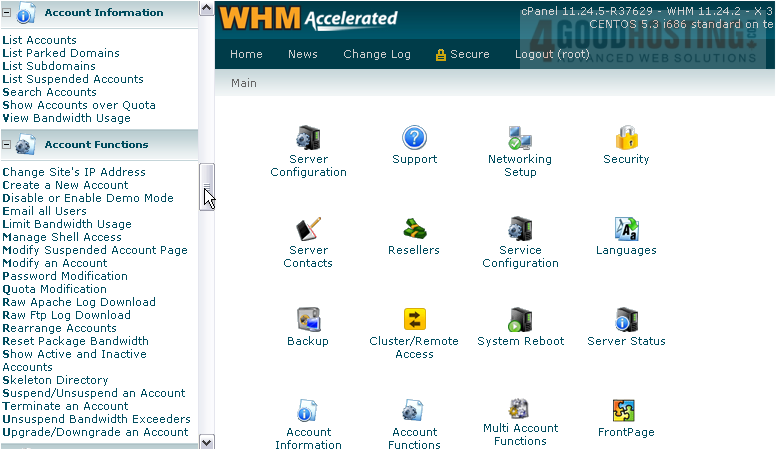The width and height of the screenshot is (776, 450).
Task: Click the Support question mark icon
Action: point(414,138)
